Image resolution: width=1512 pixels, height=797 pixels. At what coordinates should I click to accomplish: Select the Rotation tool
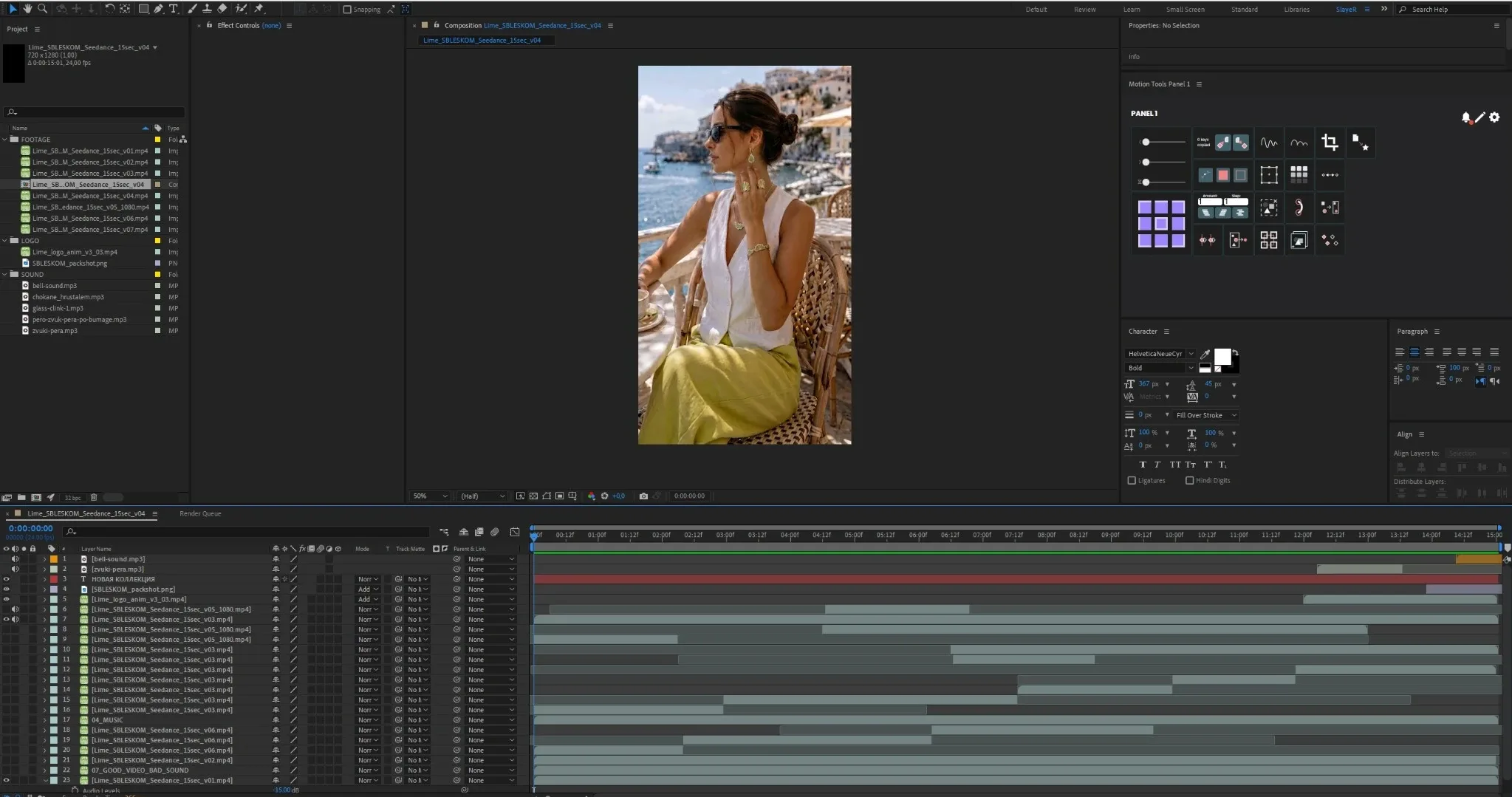pyautogui.click(x=109, y=9)
